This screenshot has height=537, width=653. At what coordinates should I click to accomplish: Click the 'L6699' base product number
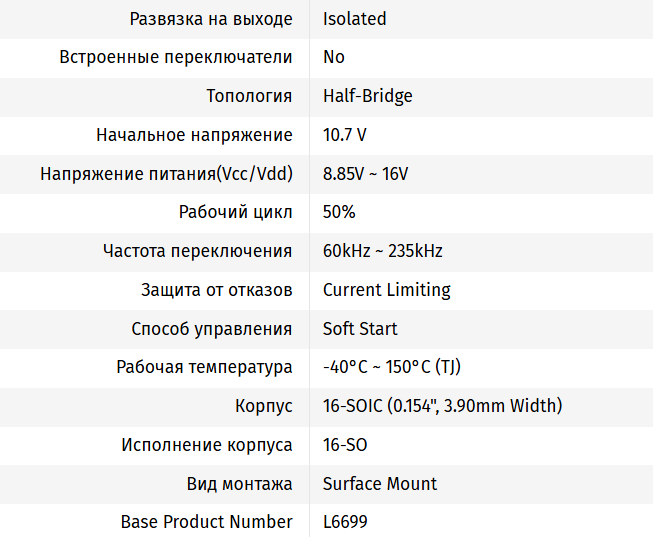345,522
